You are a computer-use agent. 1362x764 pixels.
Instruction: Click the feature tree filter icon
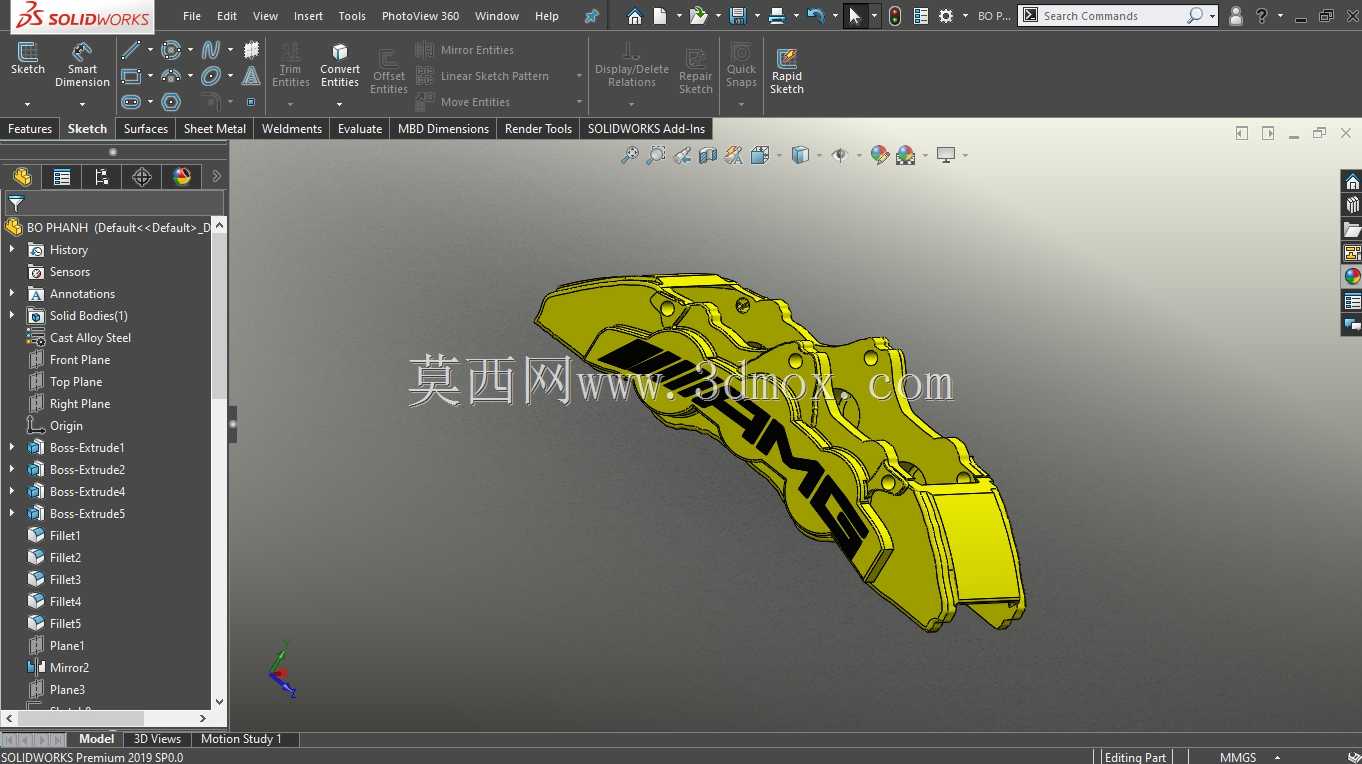tap(16, 203)
